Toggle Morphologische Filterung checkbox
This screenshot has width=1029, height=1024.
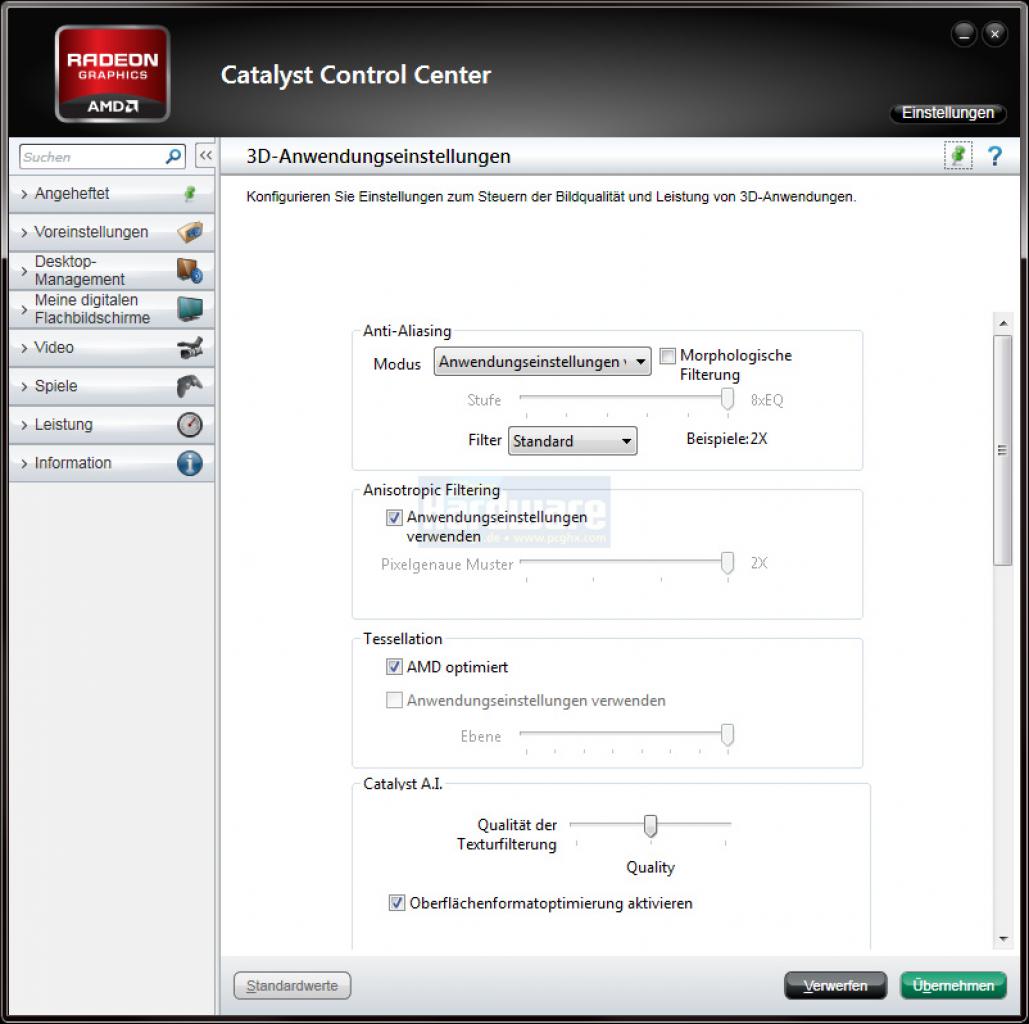[x=667, y=356]
